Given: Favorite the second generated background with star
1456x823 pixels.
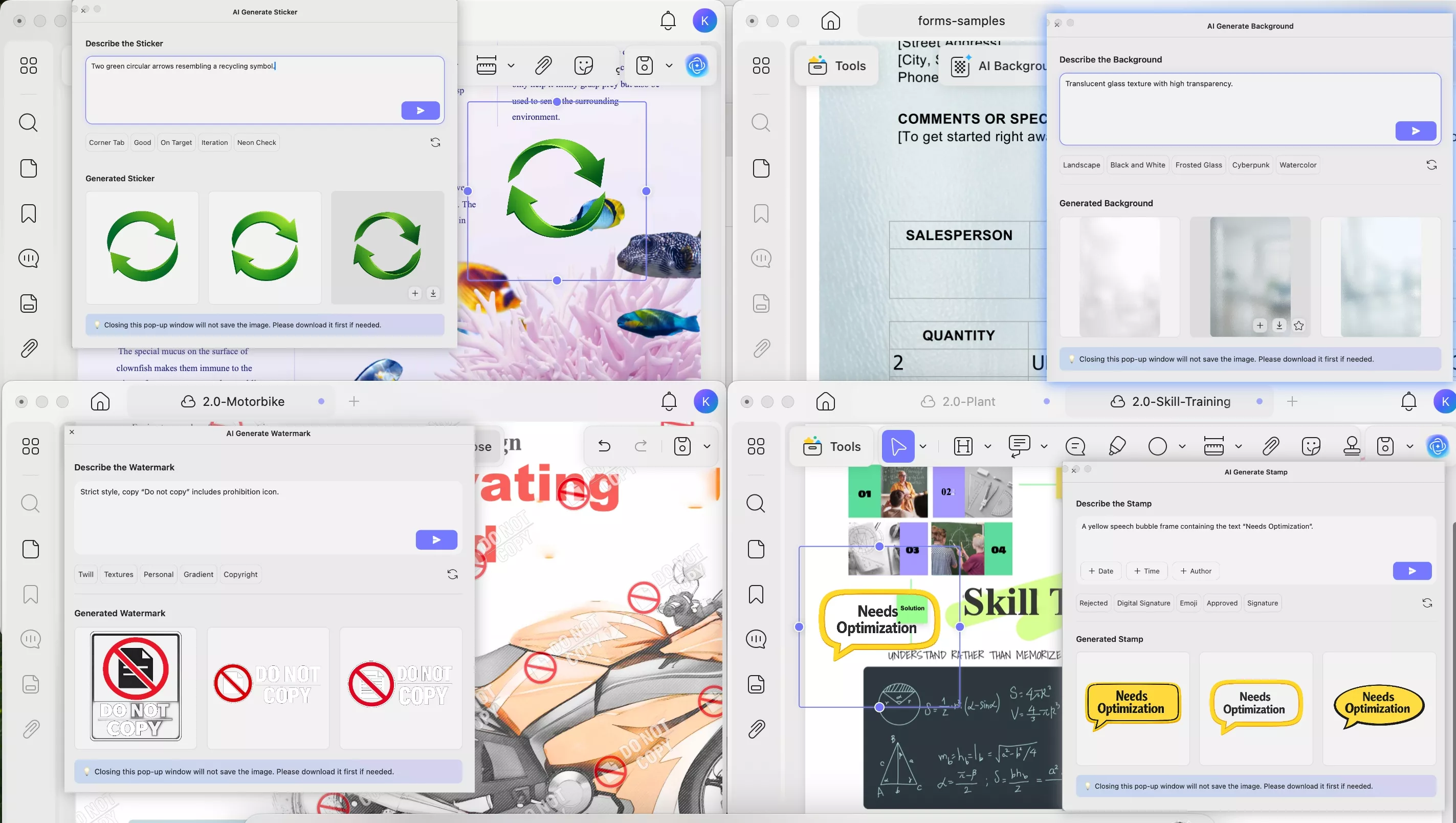Looking at the screenshot, I should (x=1299, y=325).
